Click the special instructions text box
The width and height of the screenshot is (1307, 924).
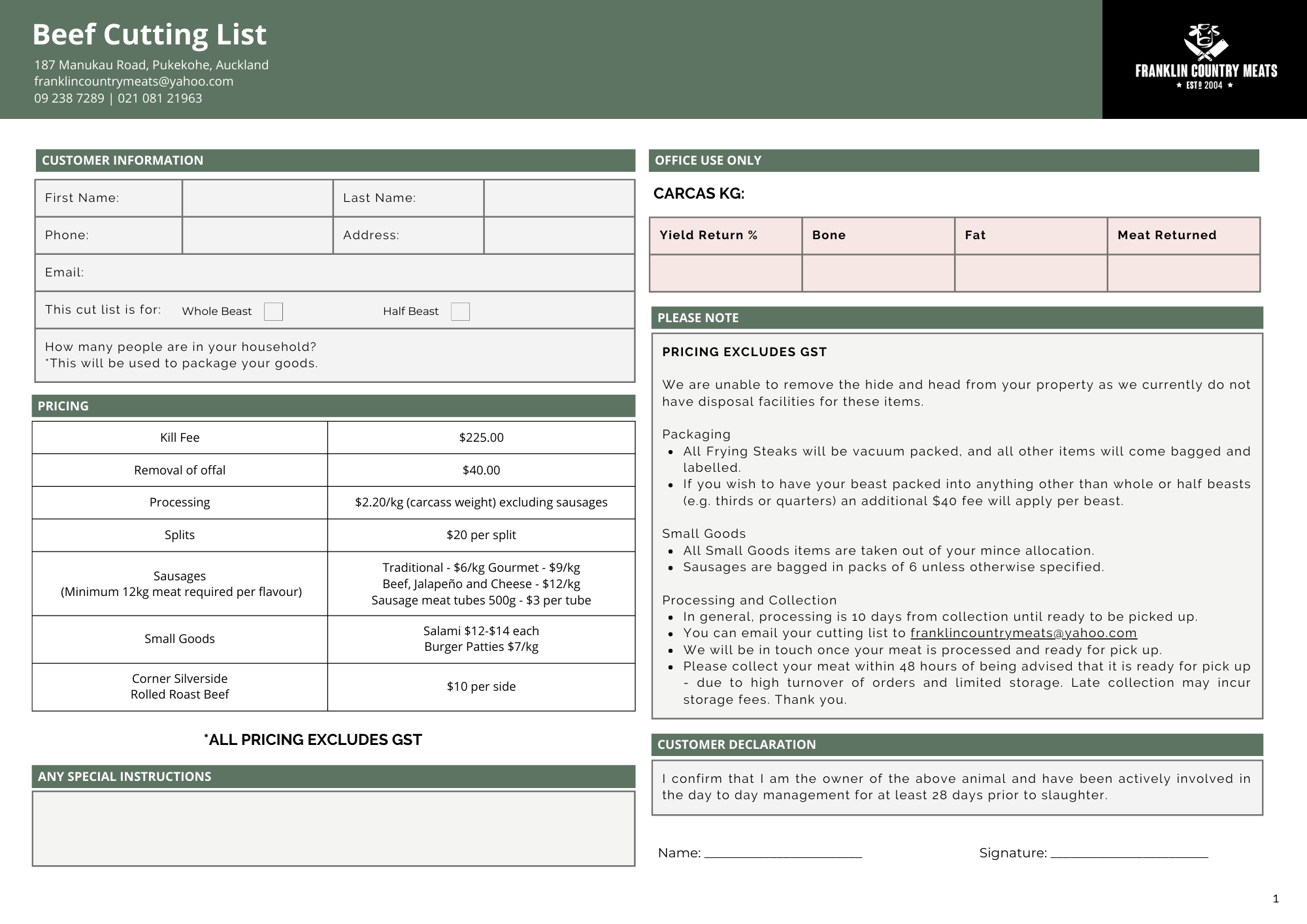333,829
